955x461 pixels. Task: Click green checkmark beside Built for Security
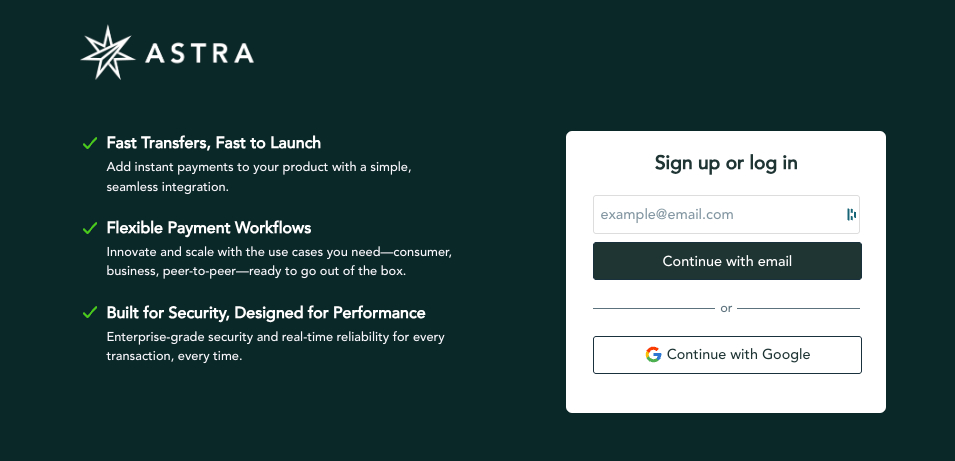point(90,313)
